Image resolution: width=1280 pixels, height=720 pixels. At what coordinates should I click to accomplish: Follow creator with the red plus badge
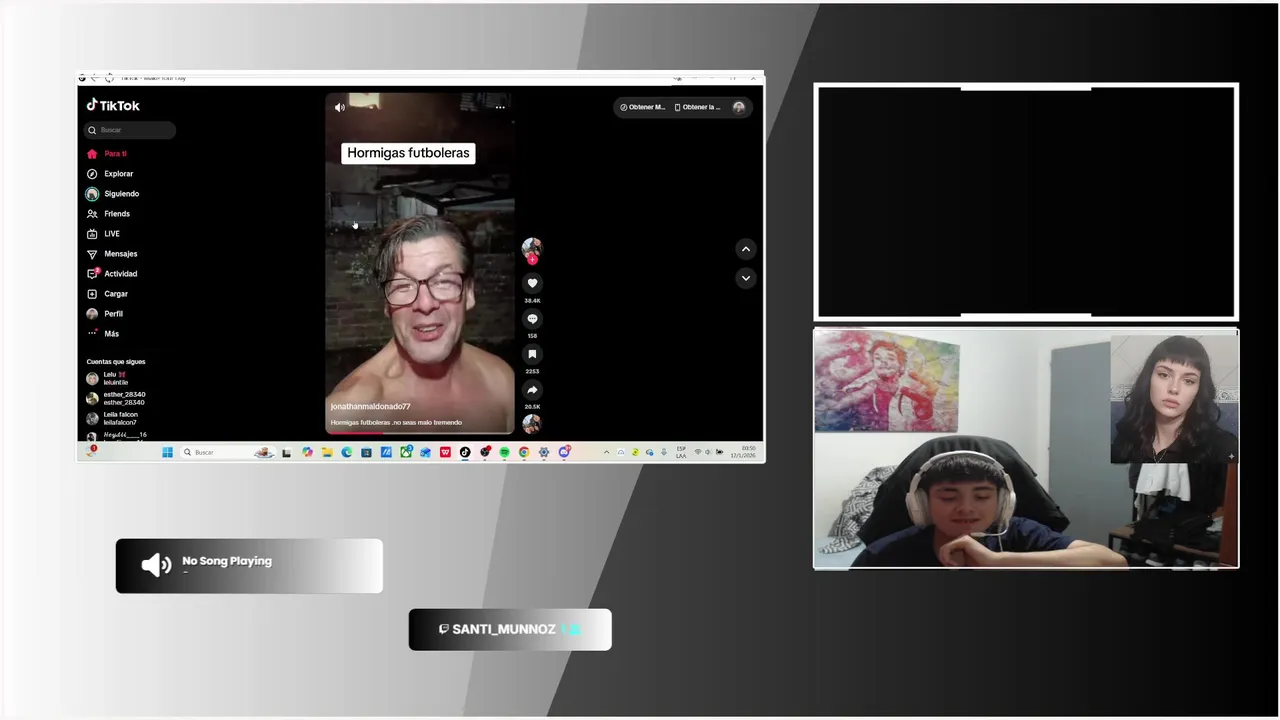point(532,259)
